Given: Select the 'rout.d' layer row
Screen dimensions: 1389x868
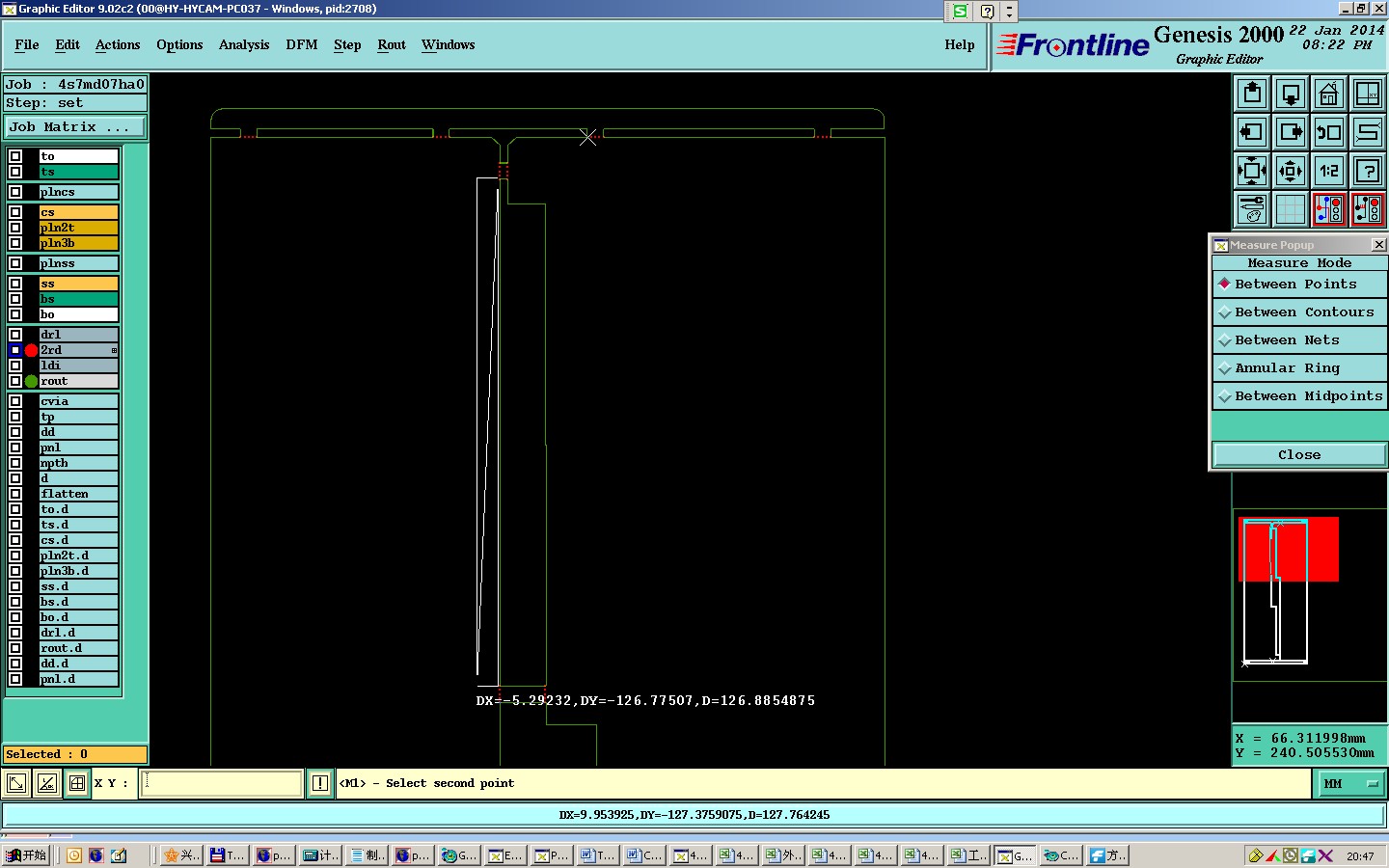Looking at the screenshot, I should coord(78,648).
